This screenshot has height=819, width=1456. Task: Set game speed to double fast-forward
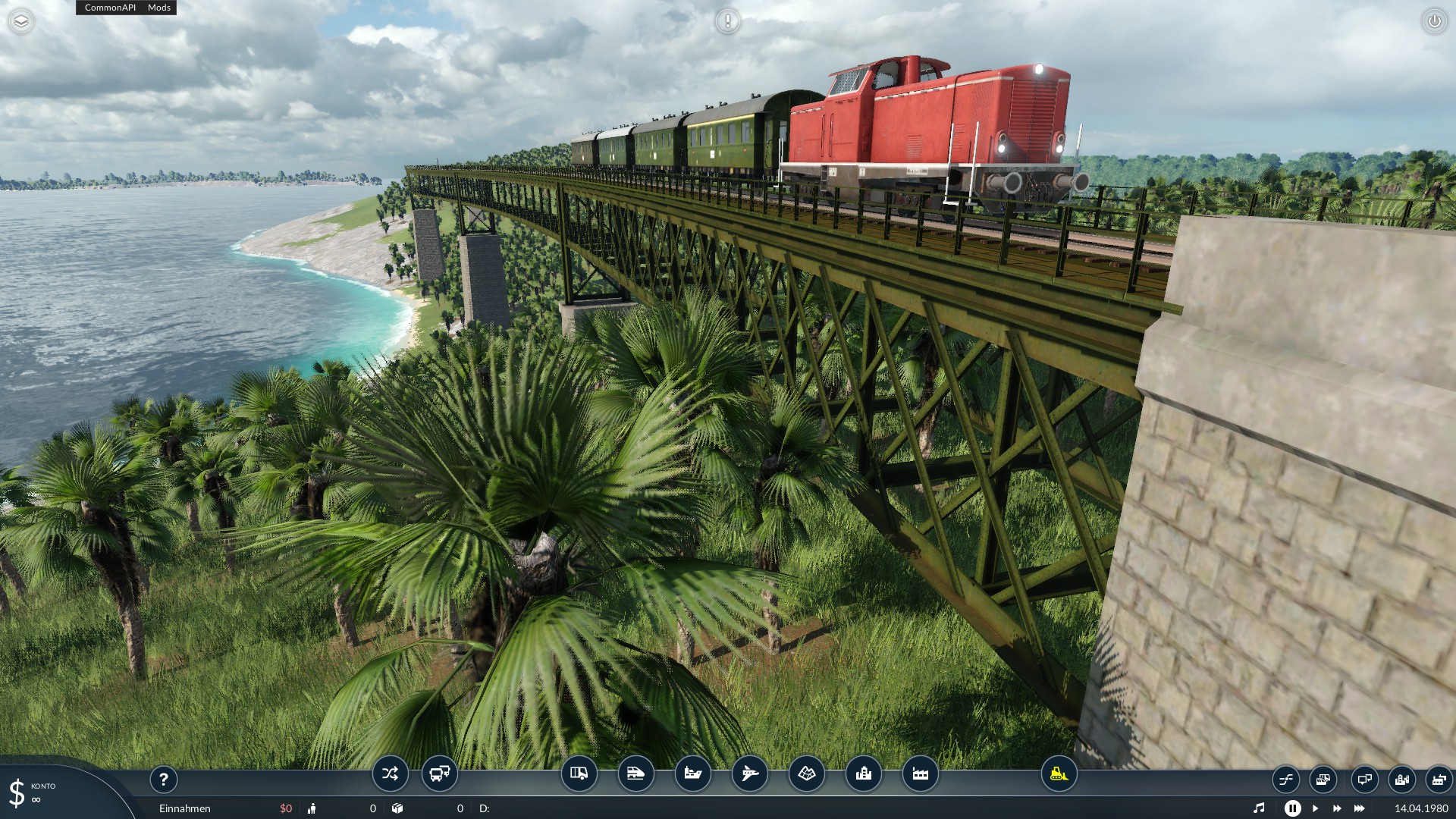tap(1338, 808)
